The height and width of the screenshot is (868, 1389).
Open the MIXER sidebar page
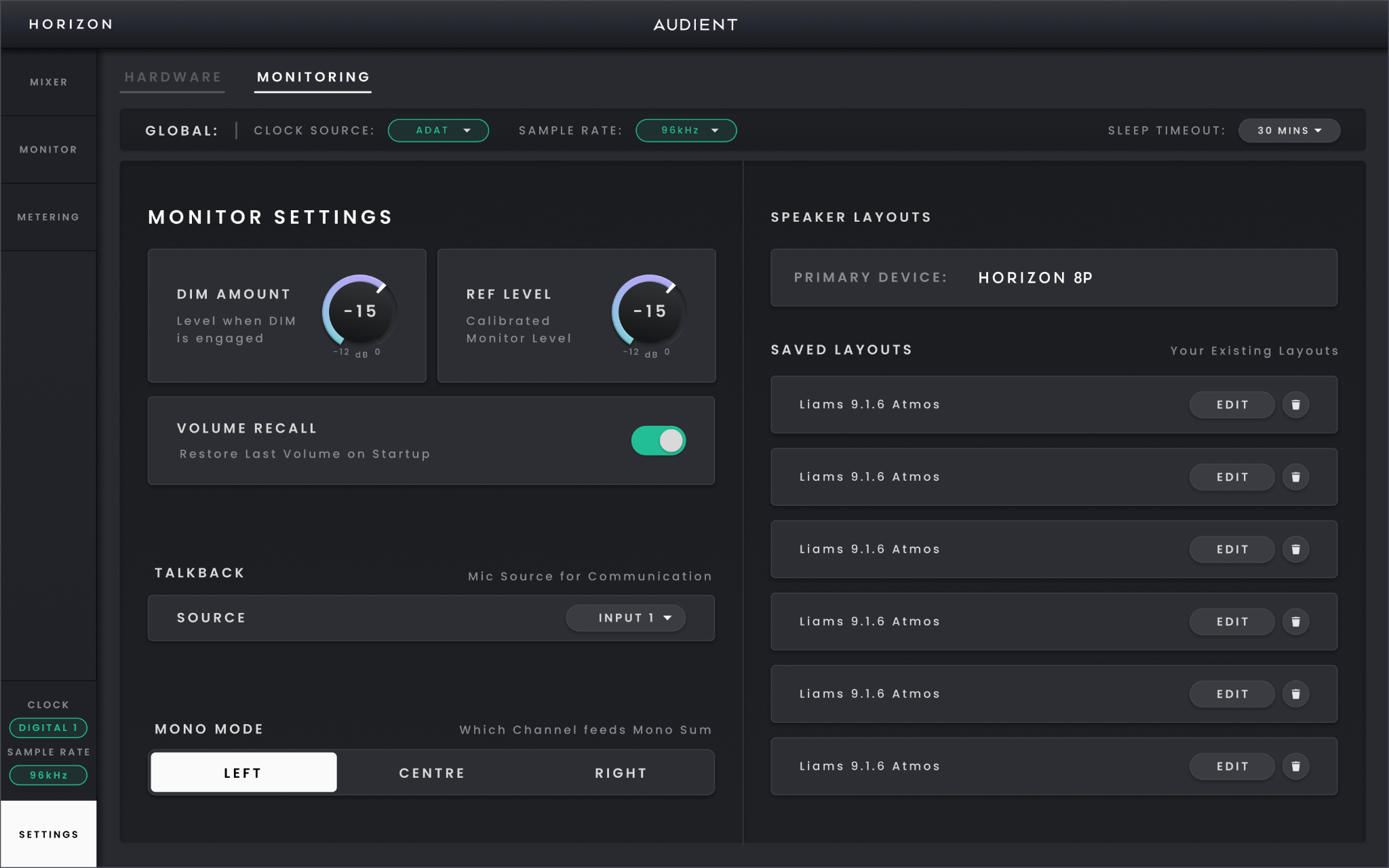[48, 82]
